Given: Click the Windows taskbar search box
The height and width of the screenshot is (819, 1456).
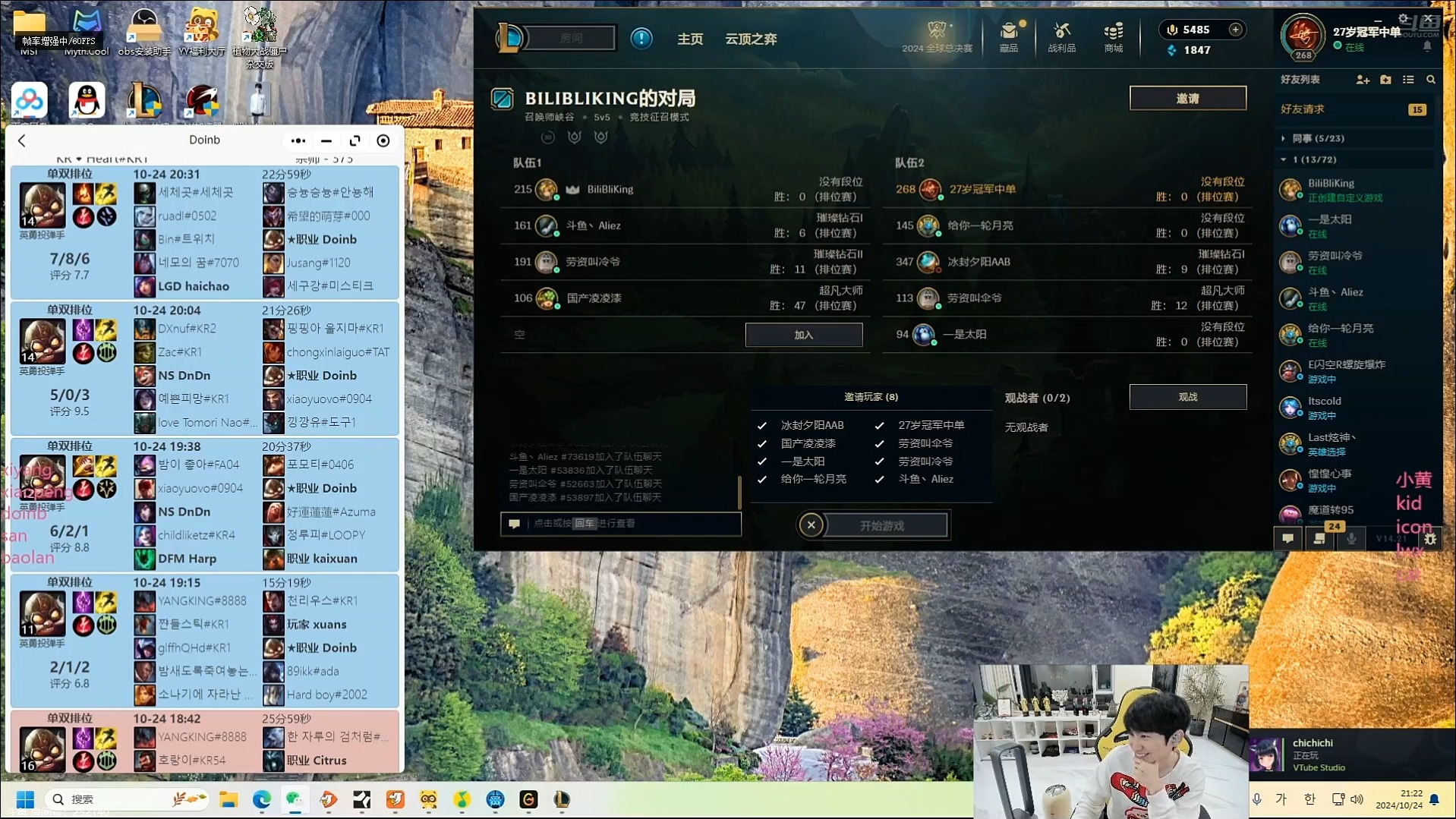Looking at the screenshot, I should 127,799.
